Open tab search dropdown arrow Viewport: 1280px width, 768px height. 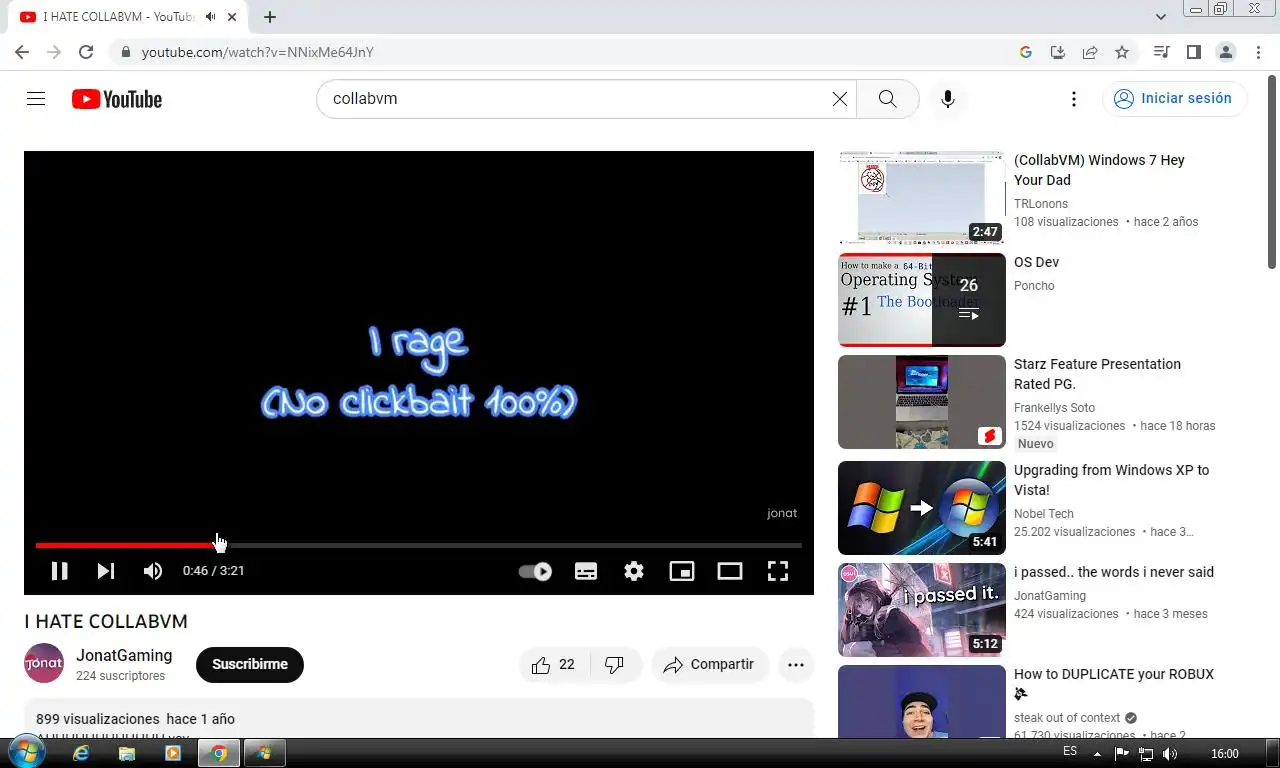pos(1161,17)
